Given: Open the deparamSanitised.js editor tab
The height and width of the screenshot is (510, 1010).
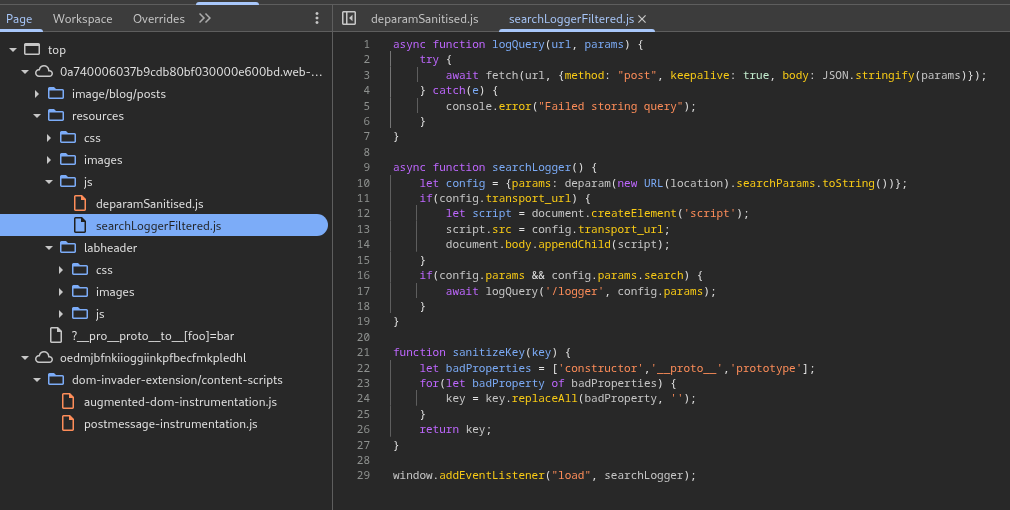Looking at the screenshot, I should (424, 19).
